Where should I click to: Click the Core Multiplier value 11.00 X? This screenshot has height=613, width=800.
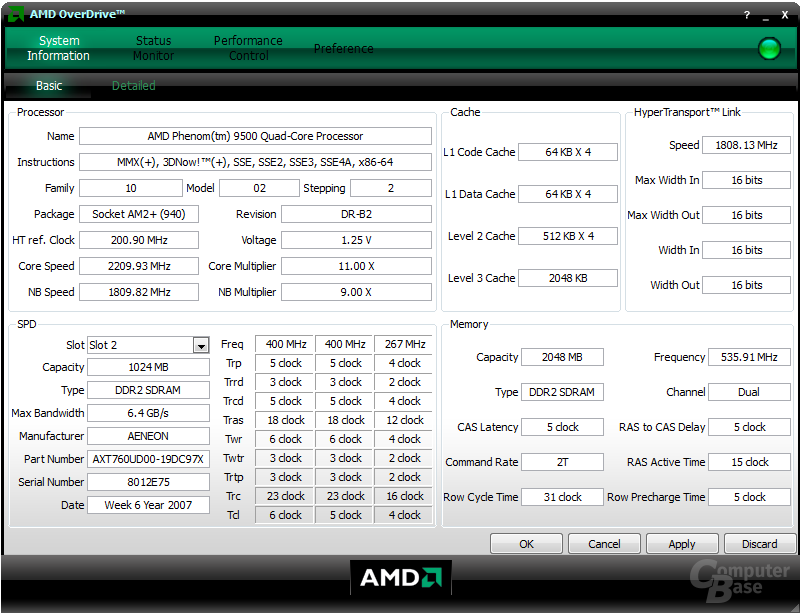point(356,266)
